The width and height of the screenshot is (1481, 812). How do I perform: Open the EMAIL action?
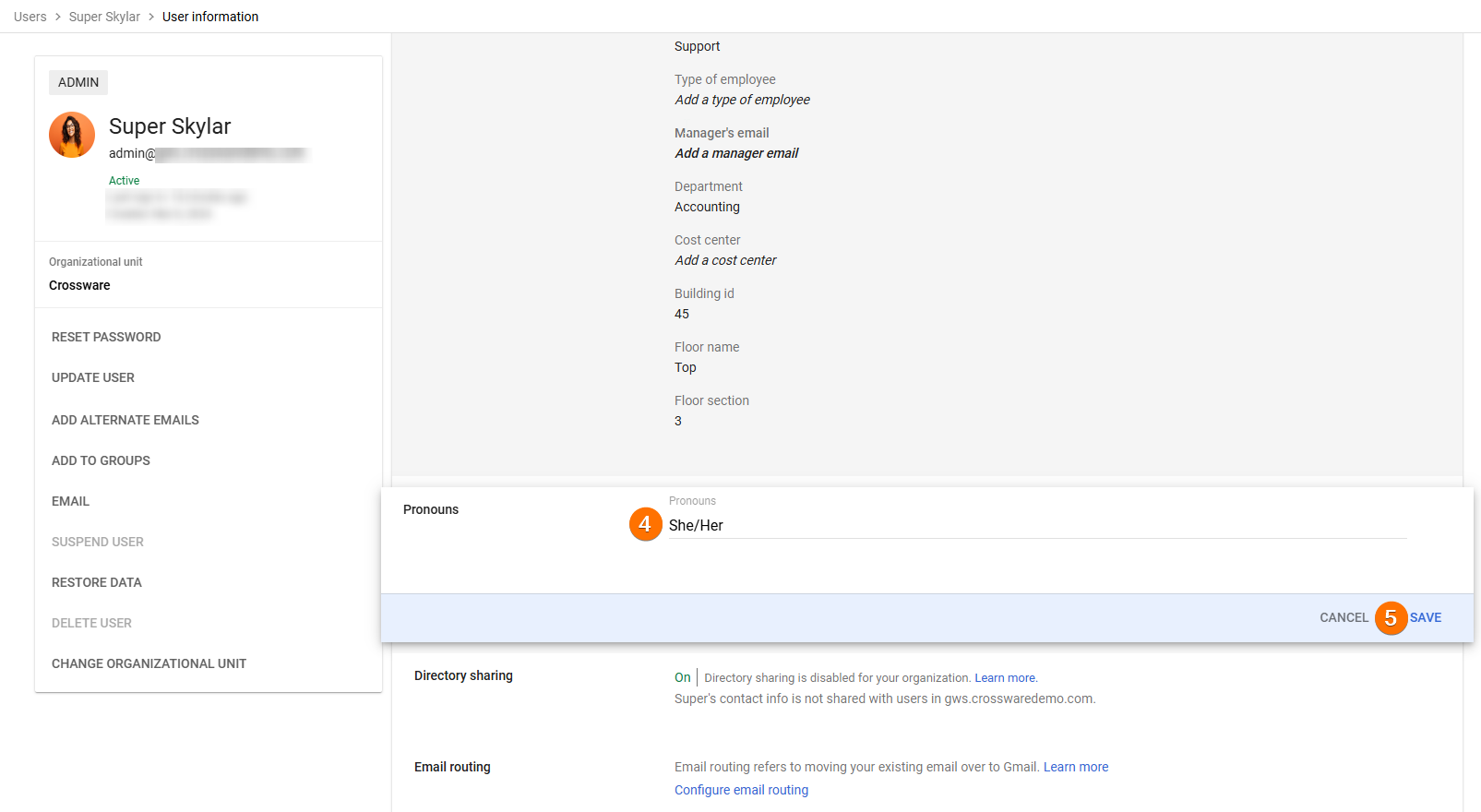pos(70,501)
